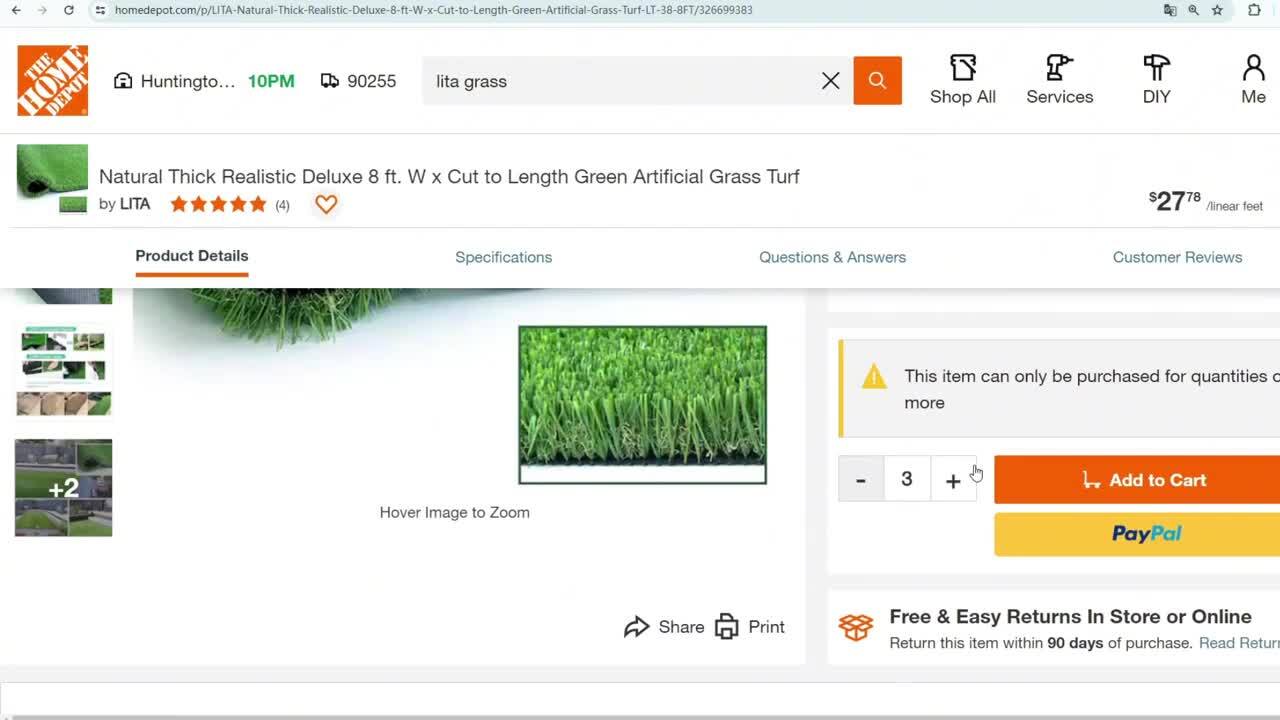Increase quantity with the plus button

953,480
